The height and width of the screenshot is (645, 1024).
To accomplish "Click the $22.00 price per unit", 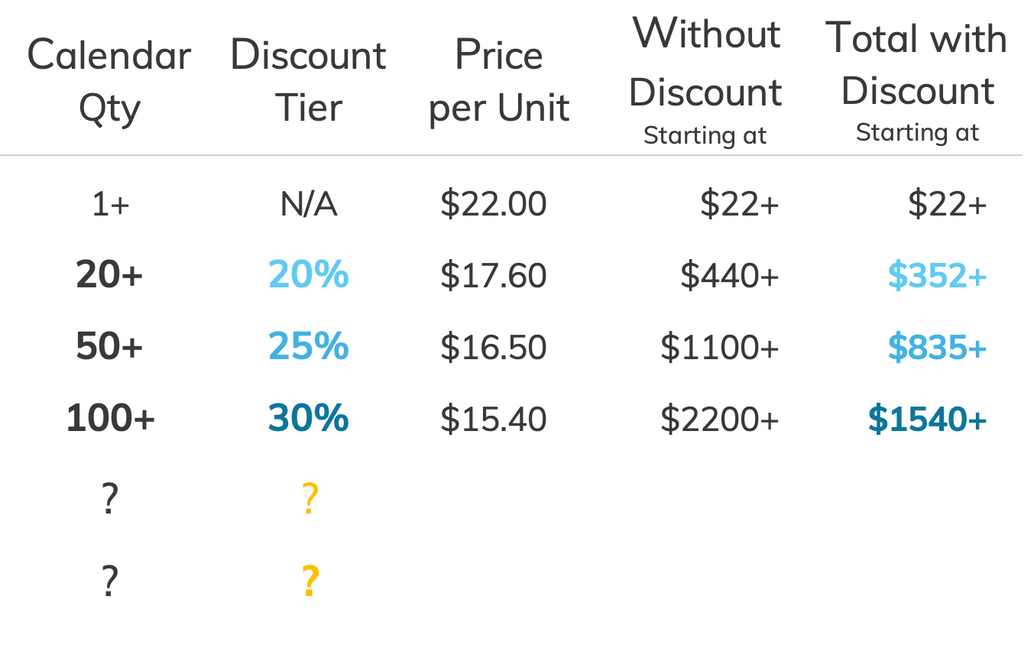I will 493,204.
